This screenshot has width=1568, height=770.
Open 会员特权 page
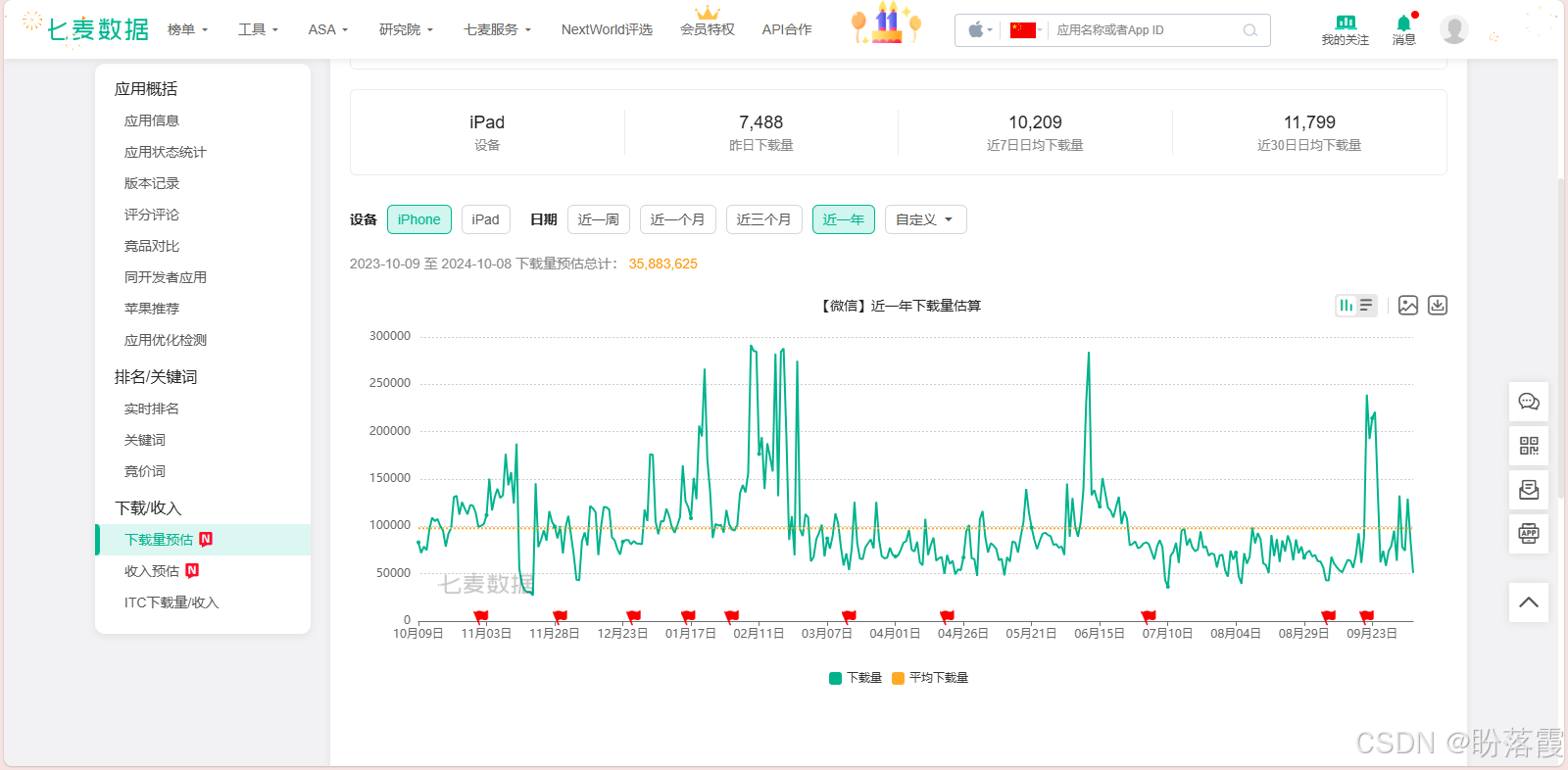[x=708, y=29]
